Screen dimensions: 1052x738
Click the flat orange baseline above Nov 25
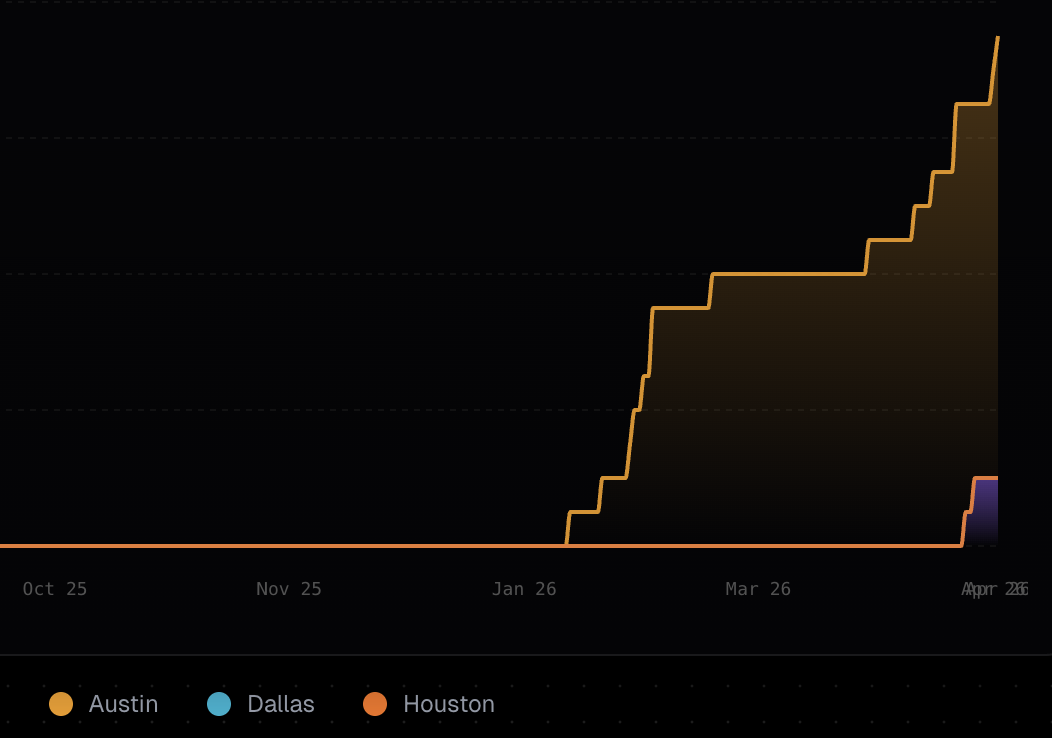click(288, 545)
